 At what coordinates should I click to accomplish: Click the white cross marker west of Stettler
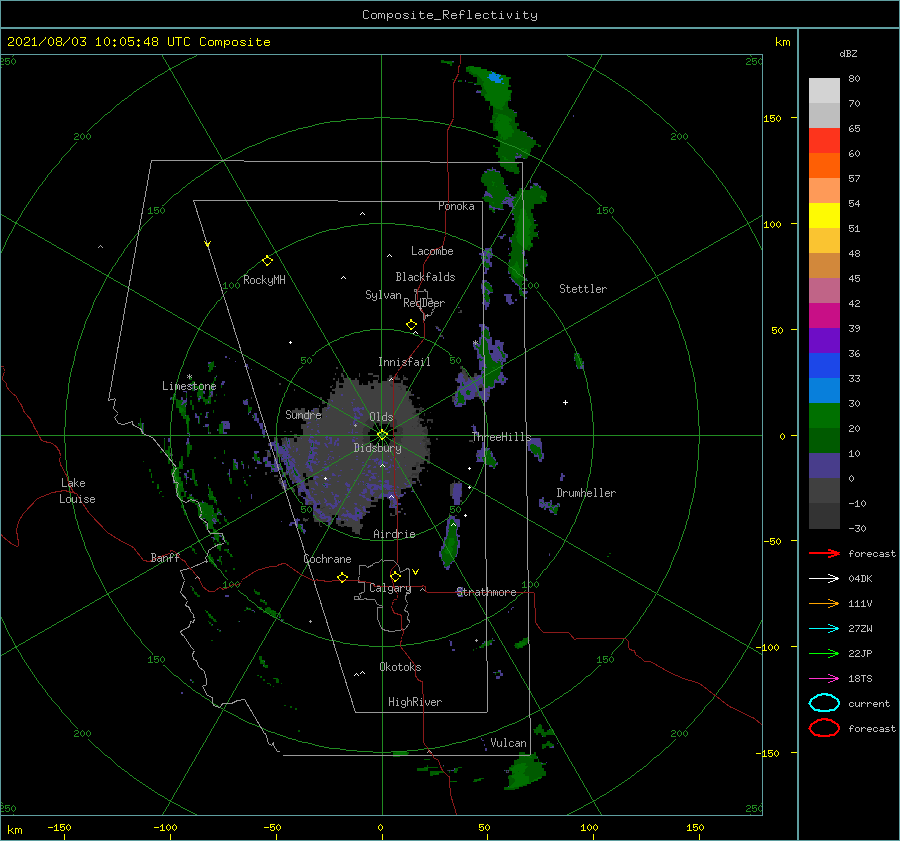[x=565, y=402]
